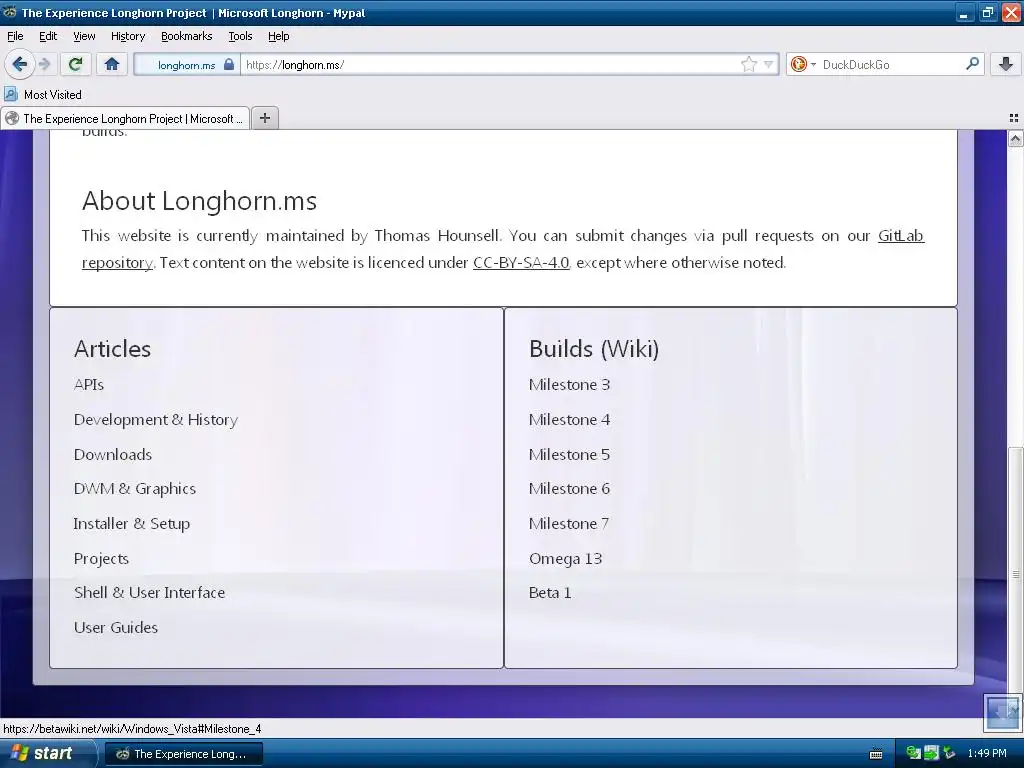Select The Experience Long... taskbar button
Screen dimensions: 1024x768
pos(184,754)
